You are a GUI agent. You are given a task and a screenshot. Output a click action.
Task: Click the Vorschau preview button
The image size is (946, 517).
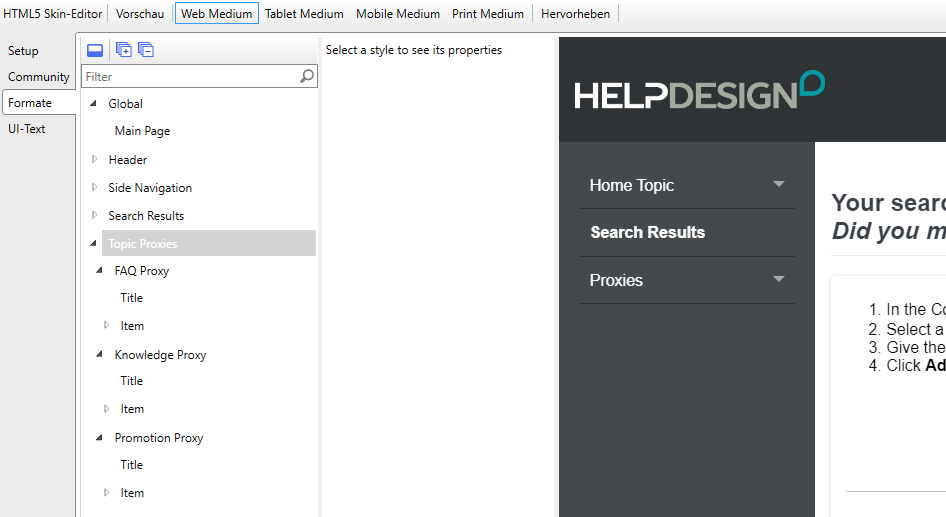pos(140,14)
